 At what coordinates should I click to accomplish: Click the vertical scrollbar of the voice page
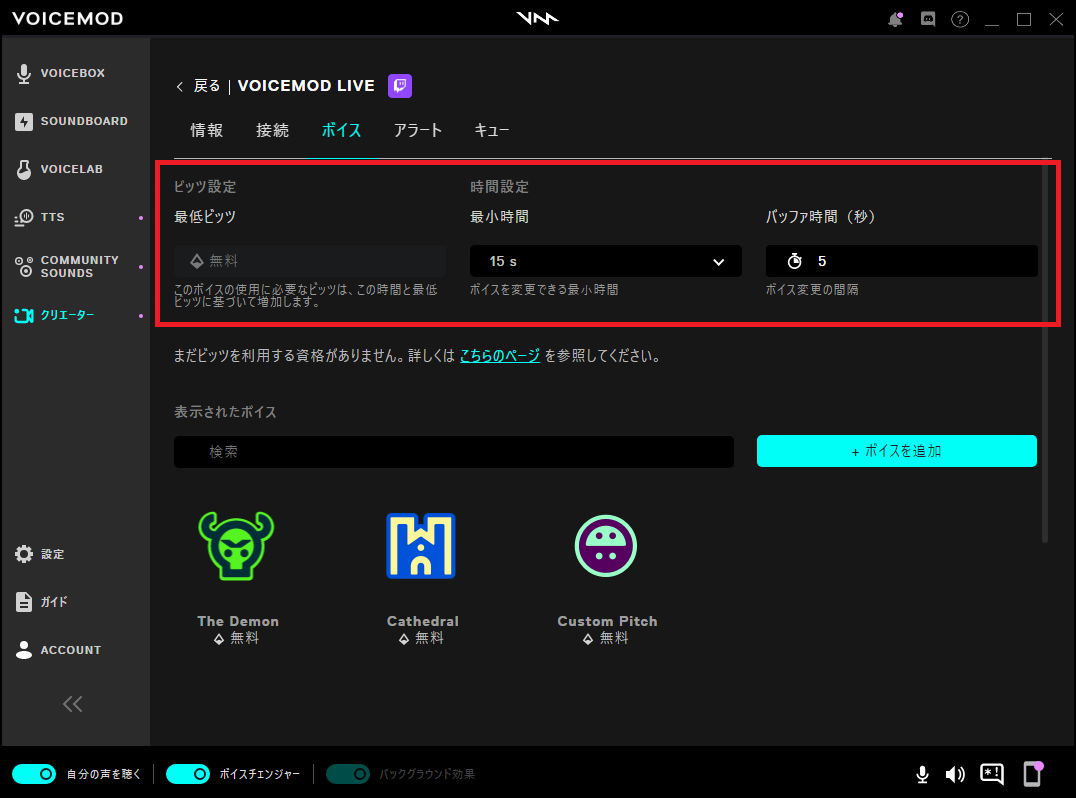(x=1045, y=350)
